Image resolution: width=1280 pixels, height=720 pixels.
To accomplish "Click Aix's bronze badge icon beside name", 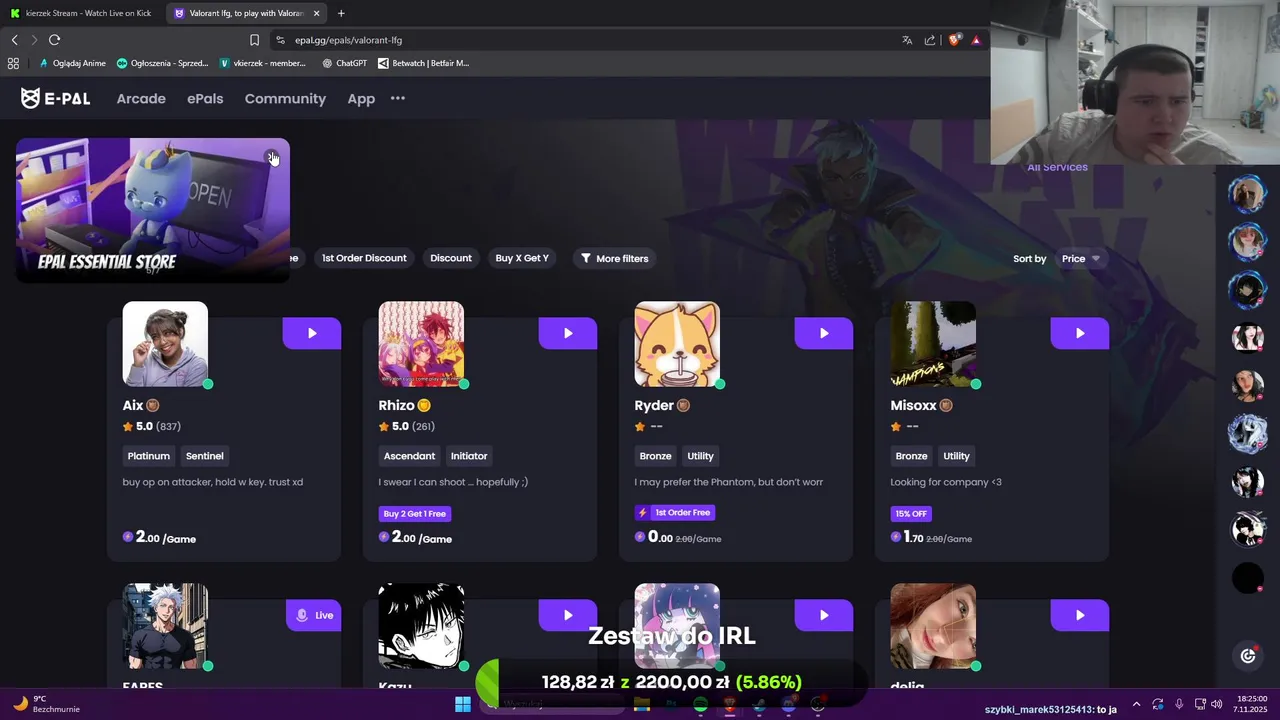I will [153, 405].
